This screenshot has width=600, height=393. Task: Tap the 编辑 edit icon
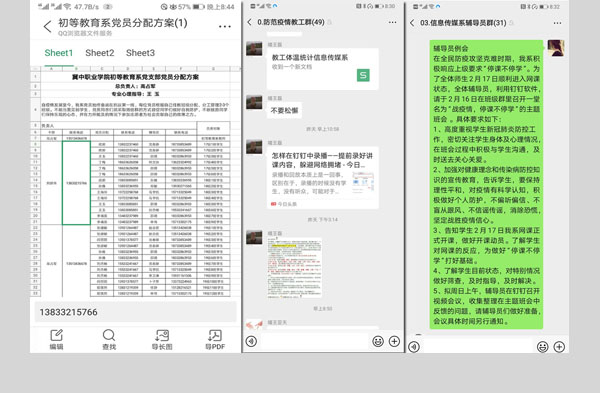coord(56,339)
